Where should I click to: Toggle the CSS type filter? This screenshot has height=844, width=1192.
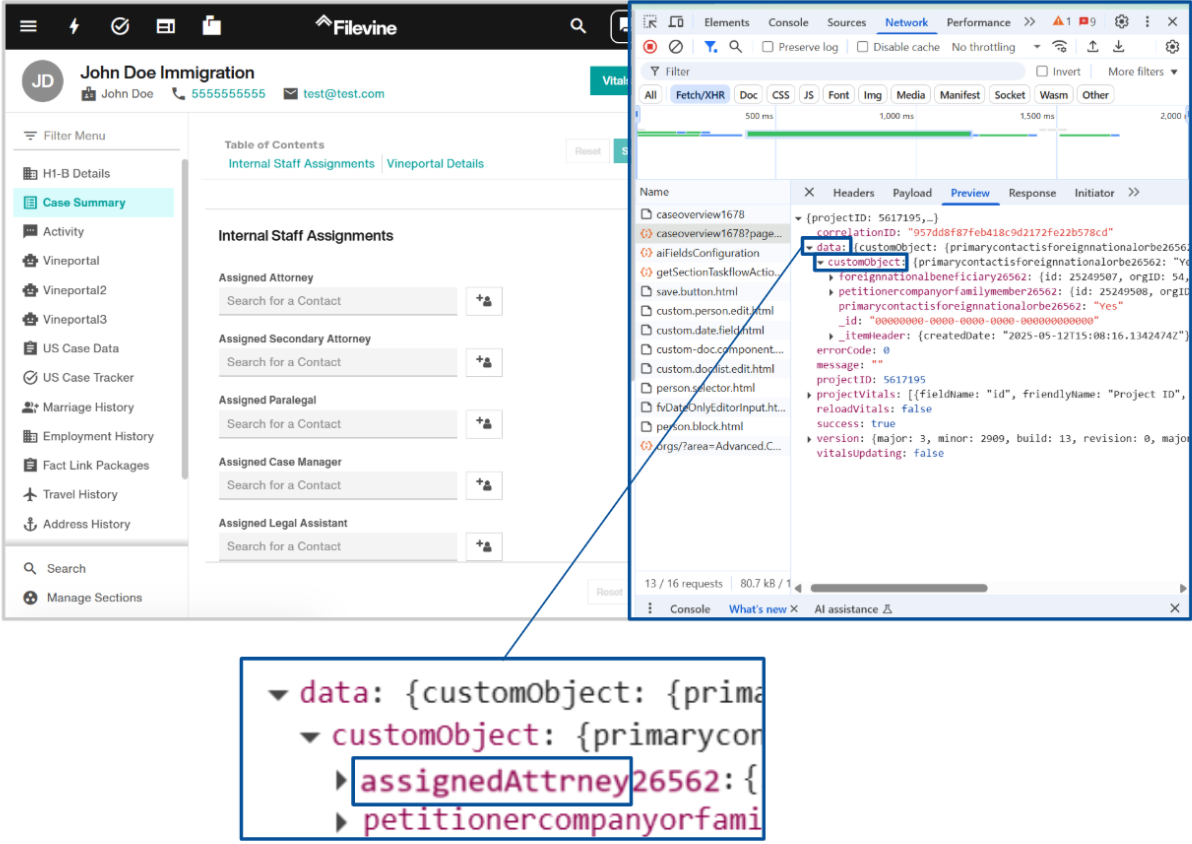click(x=780, y=94)
